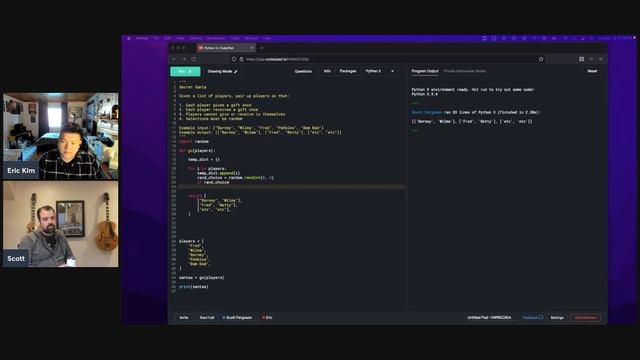This screenshot has width=640, height=360.
Task: Click the address bar lock icon
Action: tap(241, 59)
